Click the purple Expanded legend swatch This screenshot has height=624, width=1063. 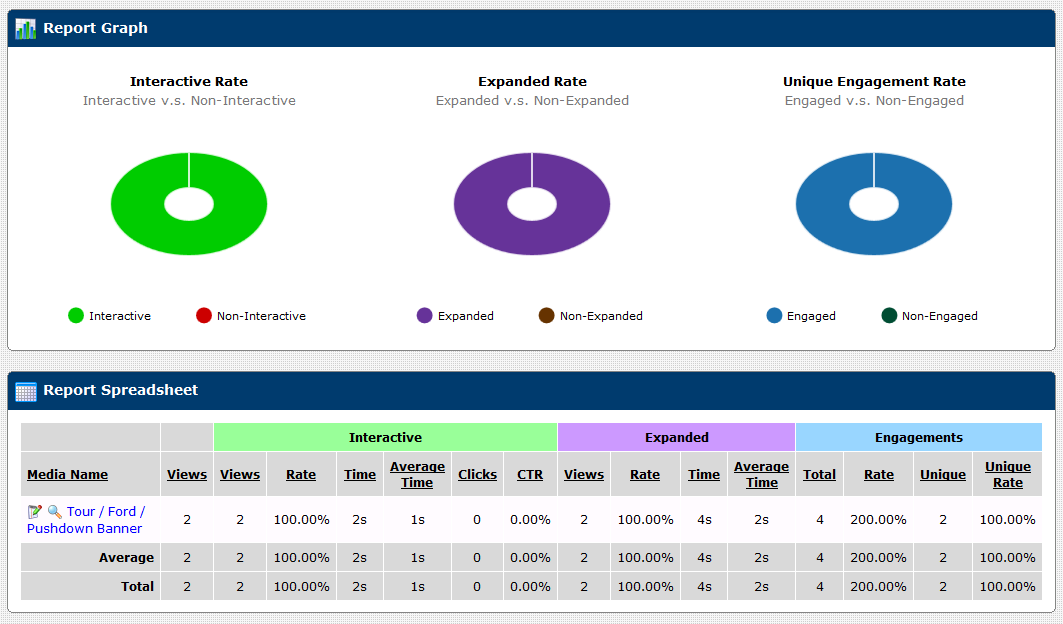[424, 315]
